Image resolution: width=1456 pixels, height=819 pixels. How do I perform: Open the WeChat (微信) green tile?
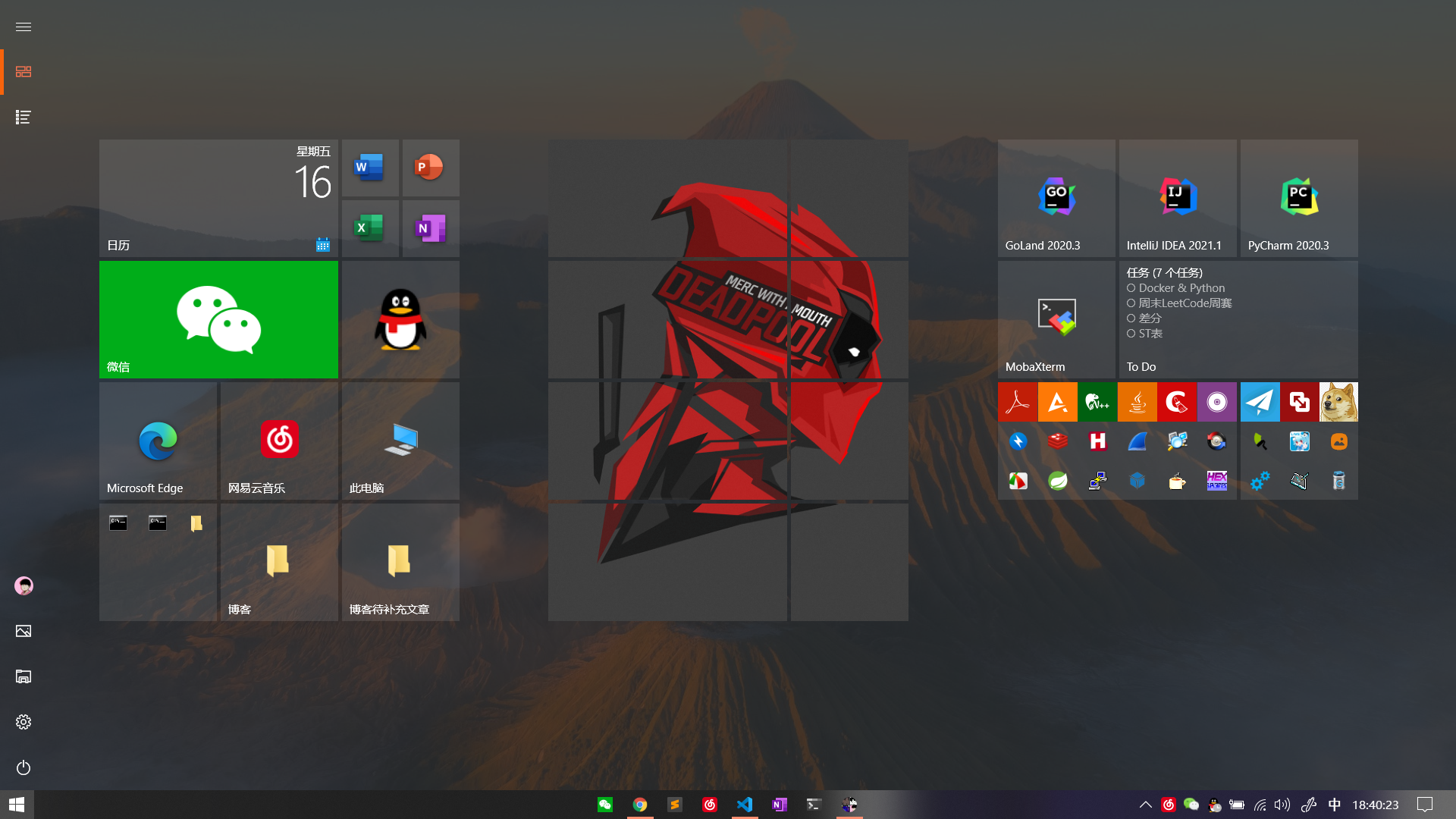click(218, 319)
